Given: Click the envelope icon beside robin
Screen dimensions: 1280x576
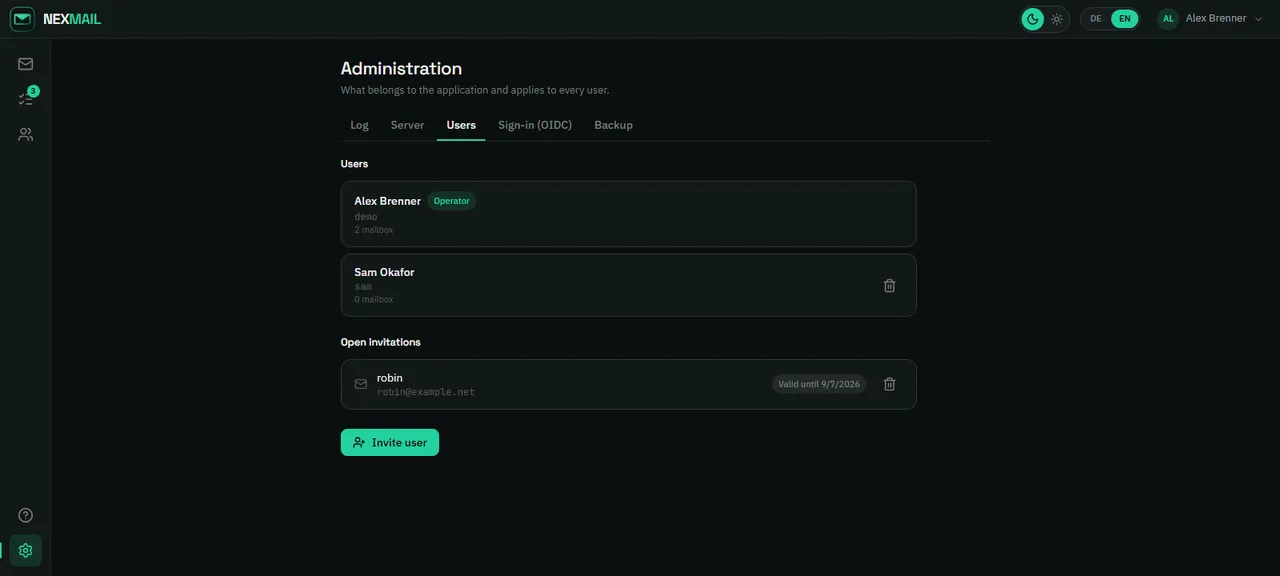Looking at the screenshot, I should click(x=361, y=384).
